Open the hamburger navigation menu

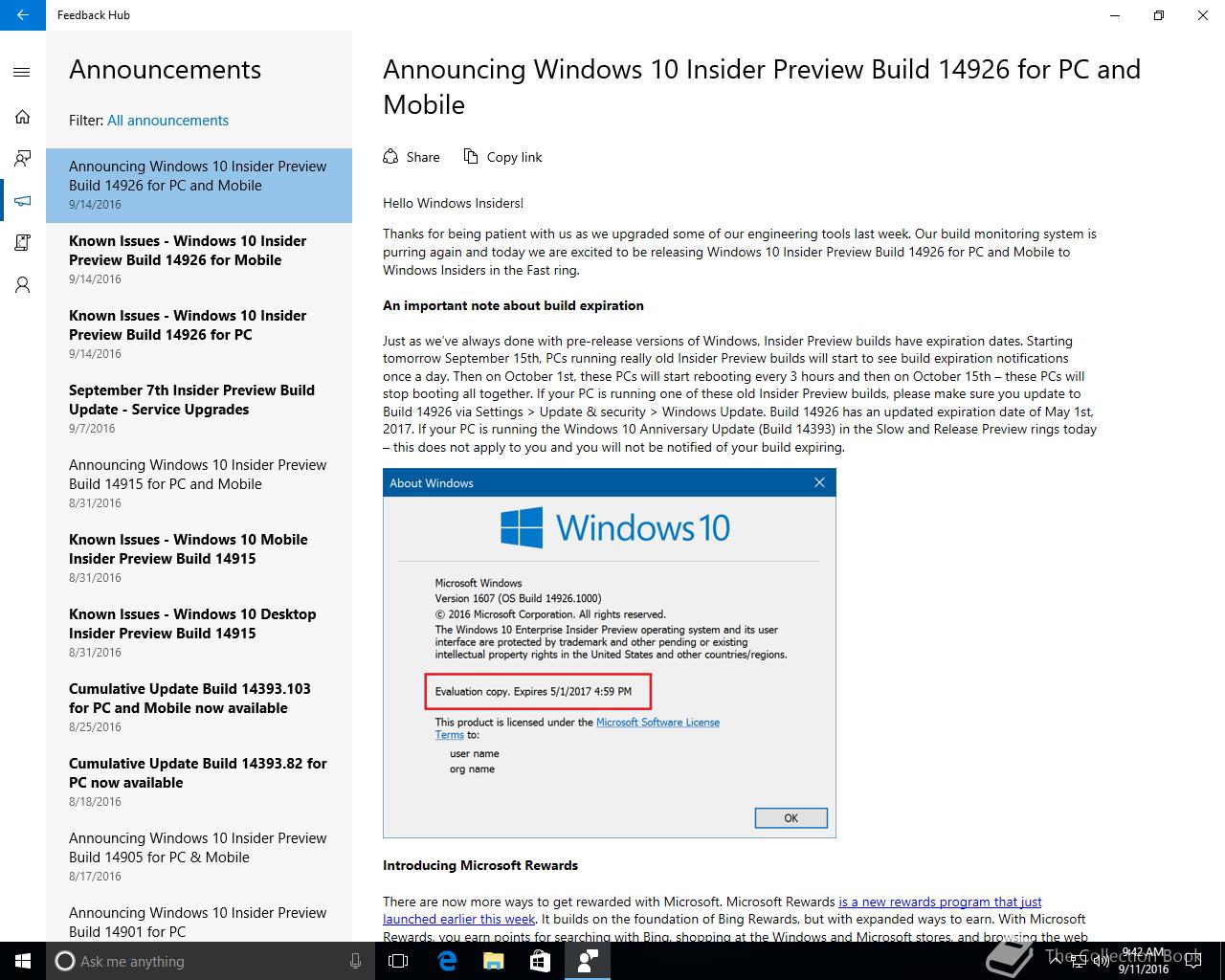(22, 73)
